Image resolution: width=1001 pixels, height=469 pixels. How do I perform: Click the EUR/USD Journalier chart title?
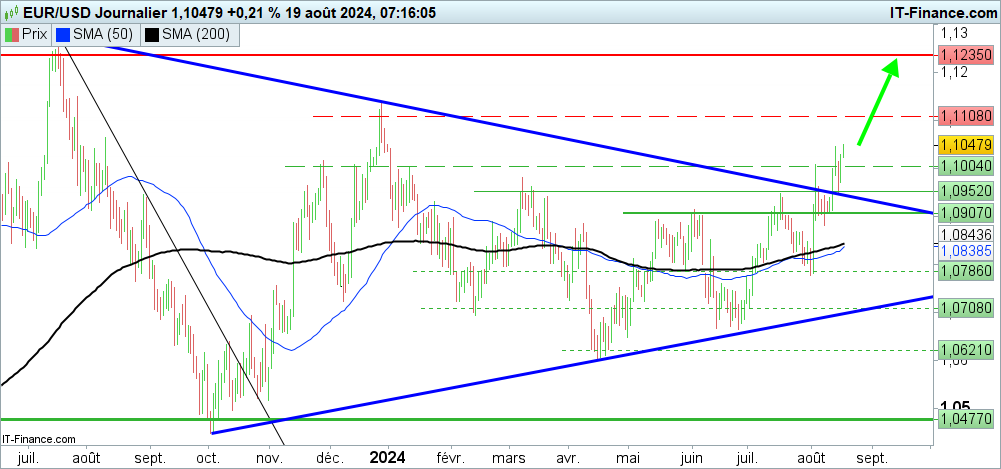pos(110,12)
